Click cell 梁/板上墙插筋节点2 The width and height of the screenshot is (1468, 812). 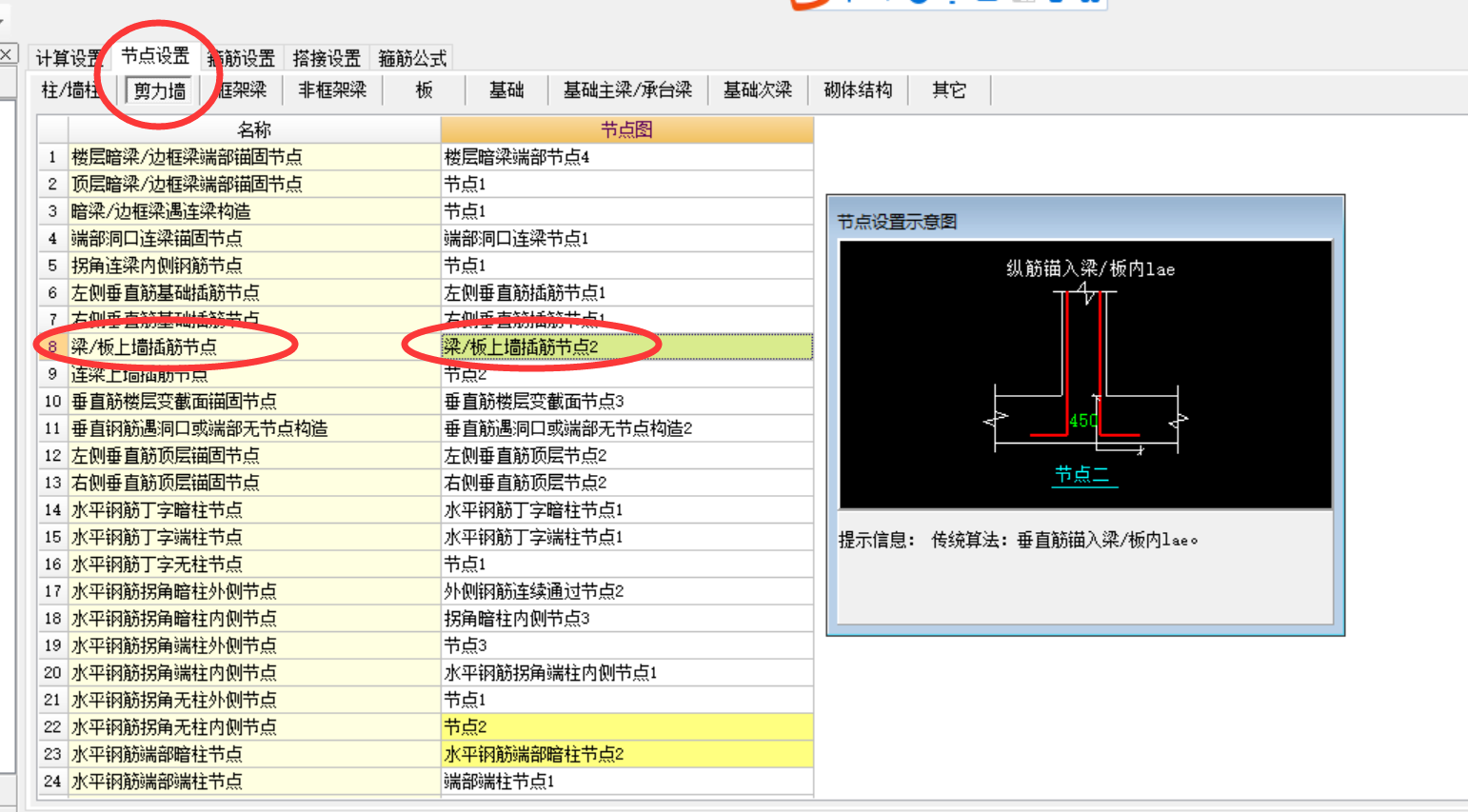point(626,347)
